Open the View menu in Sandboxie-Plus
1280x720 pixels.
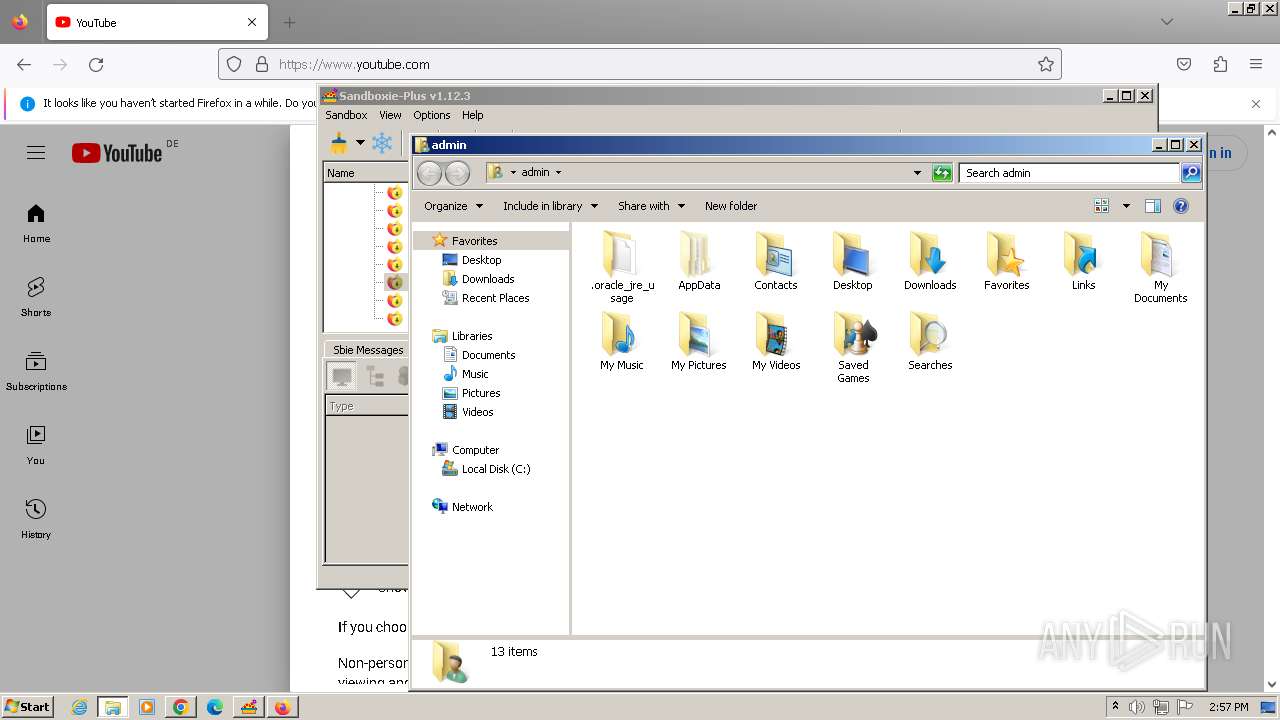[390, 115]
